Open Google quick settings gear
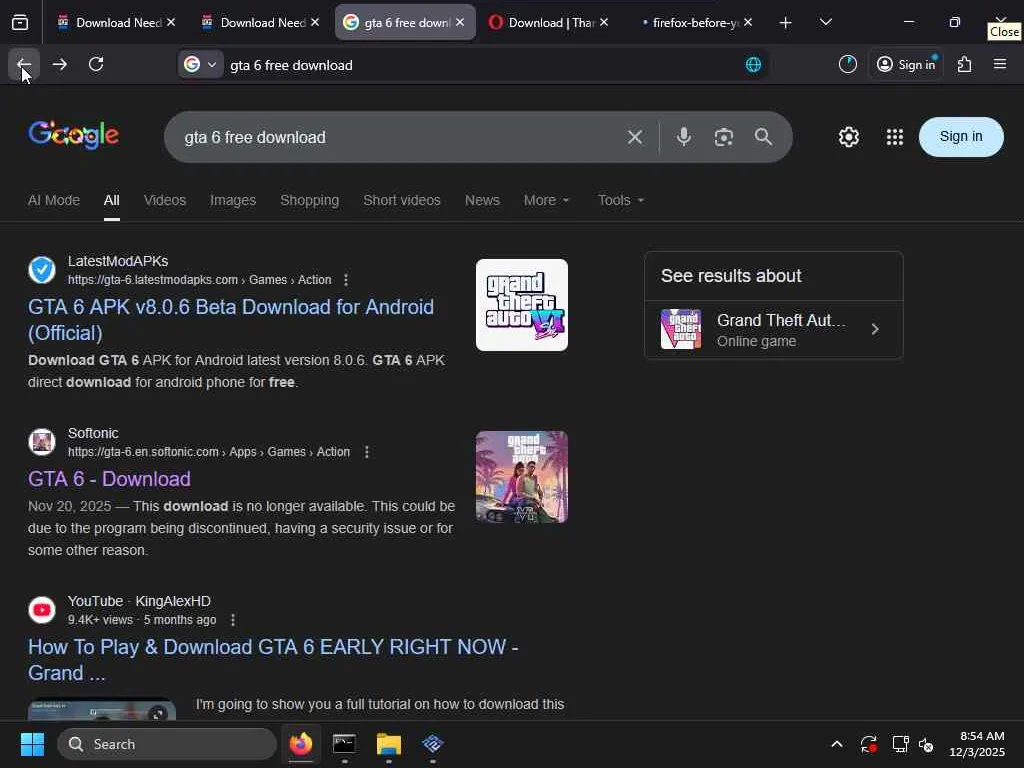The height and width of the screenshot is (768, 1024). point(848,137)
